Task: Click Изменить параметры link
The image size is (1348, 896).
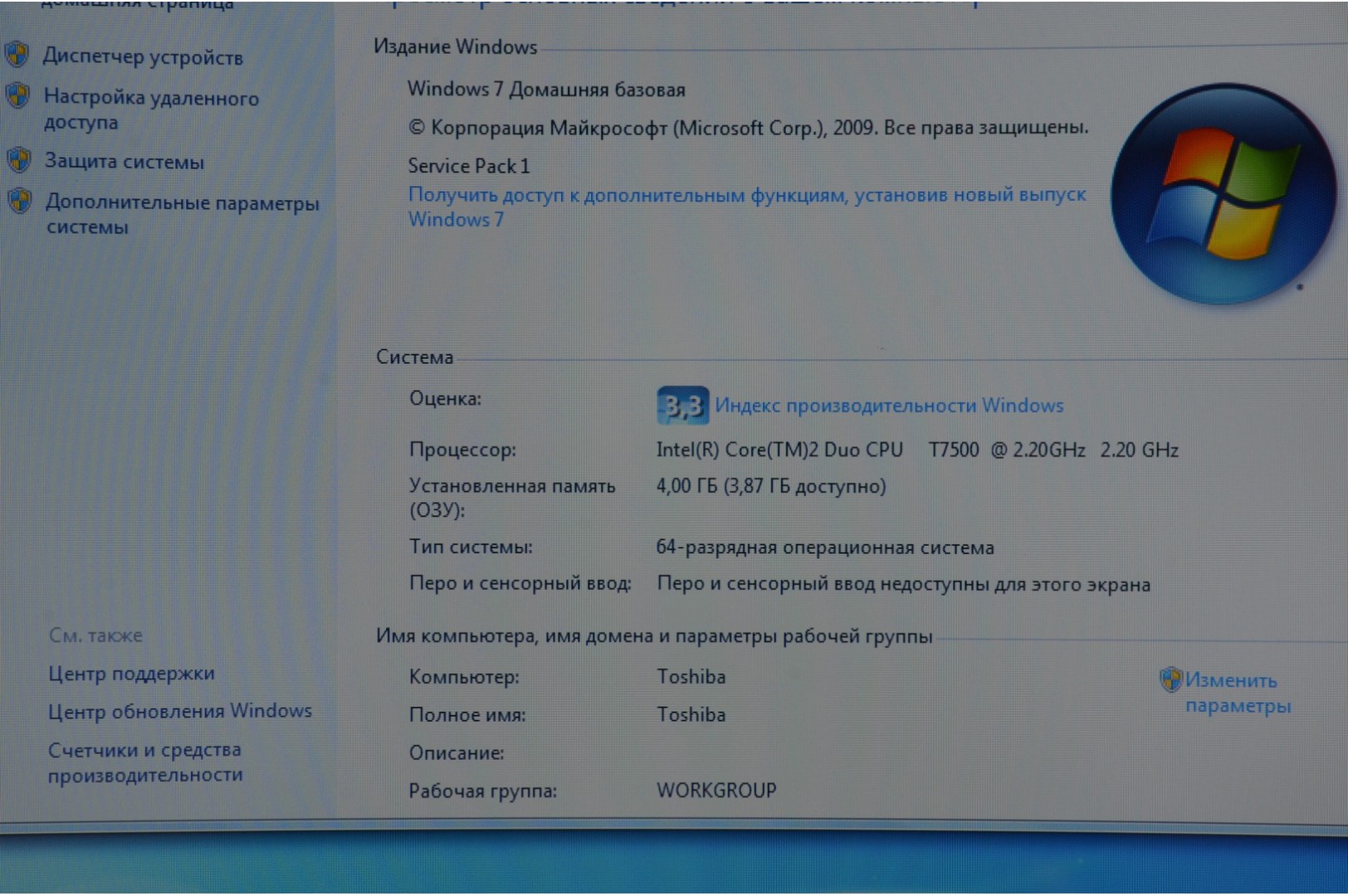Action: click(1238, 693)
